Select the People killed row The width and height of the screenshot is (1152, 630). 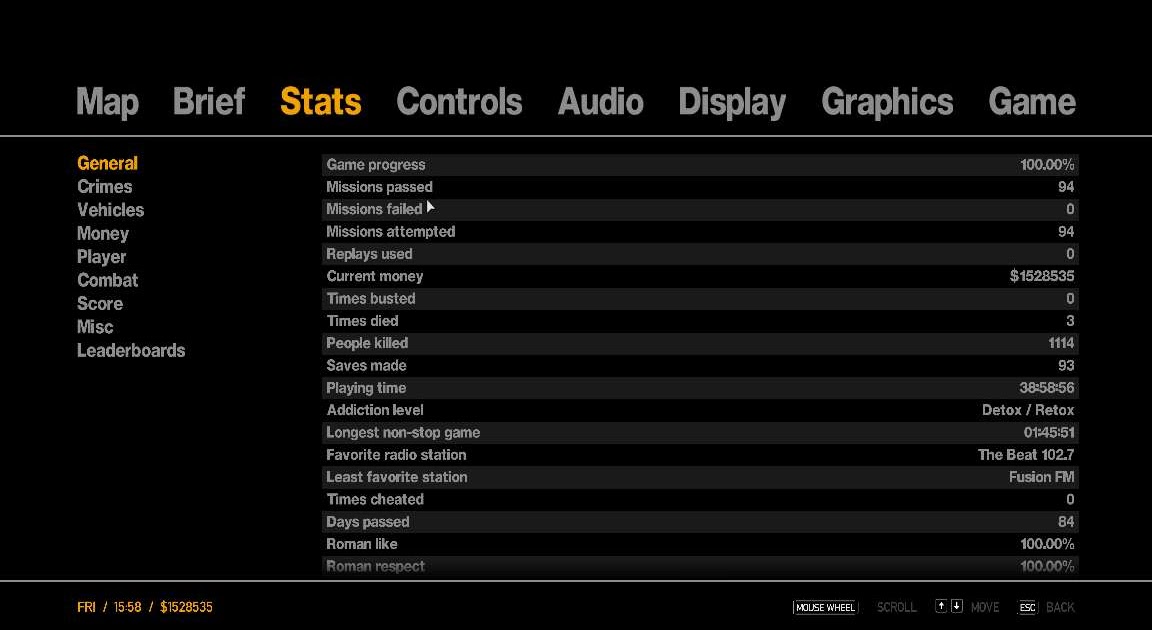700,343
